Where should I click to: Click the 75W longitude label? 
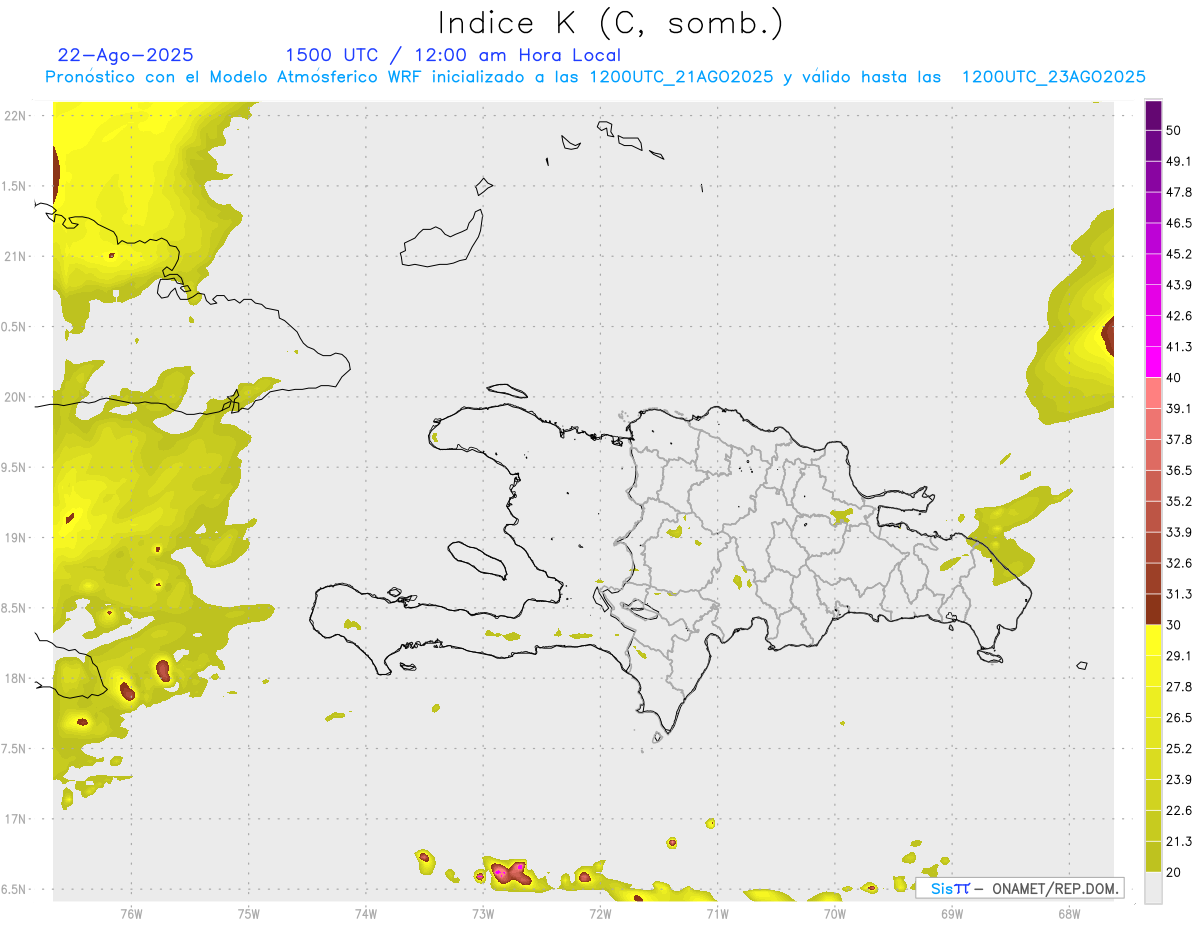tap(249, 913)
